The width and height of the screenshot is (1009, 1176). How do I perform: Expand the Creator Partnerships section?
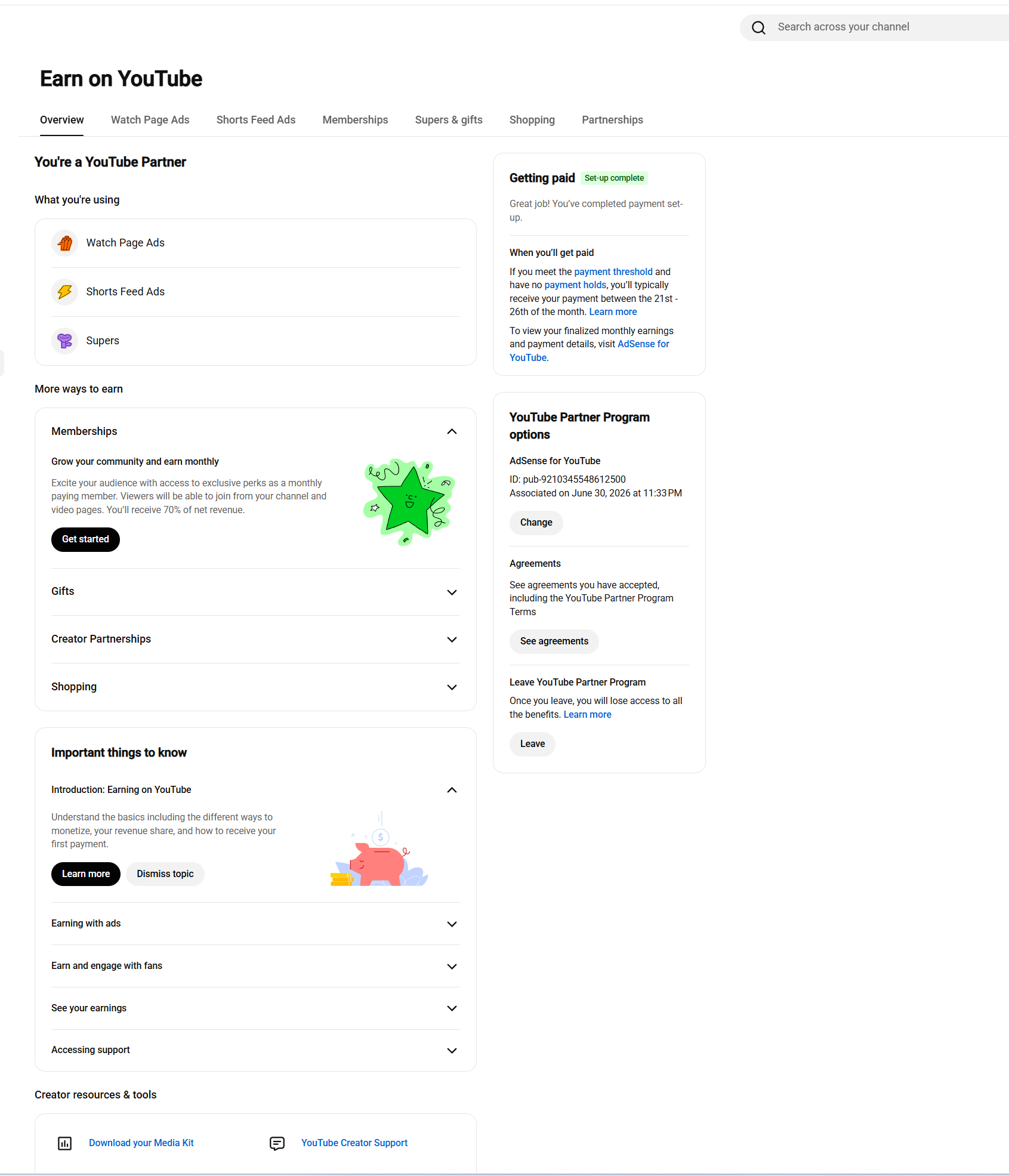click(x=452, y=640)
